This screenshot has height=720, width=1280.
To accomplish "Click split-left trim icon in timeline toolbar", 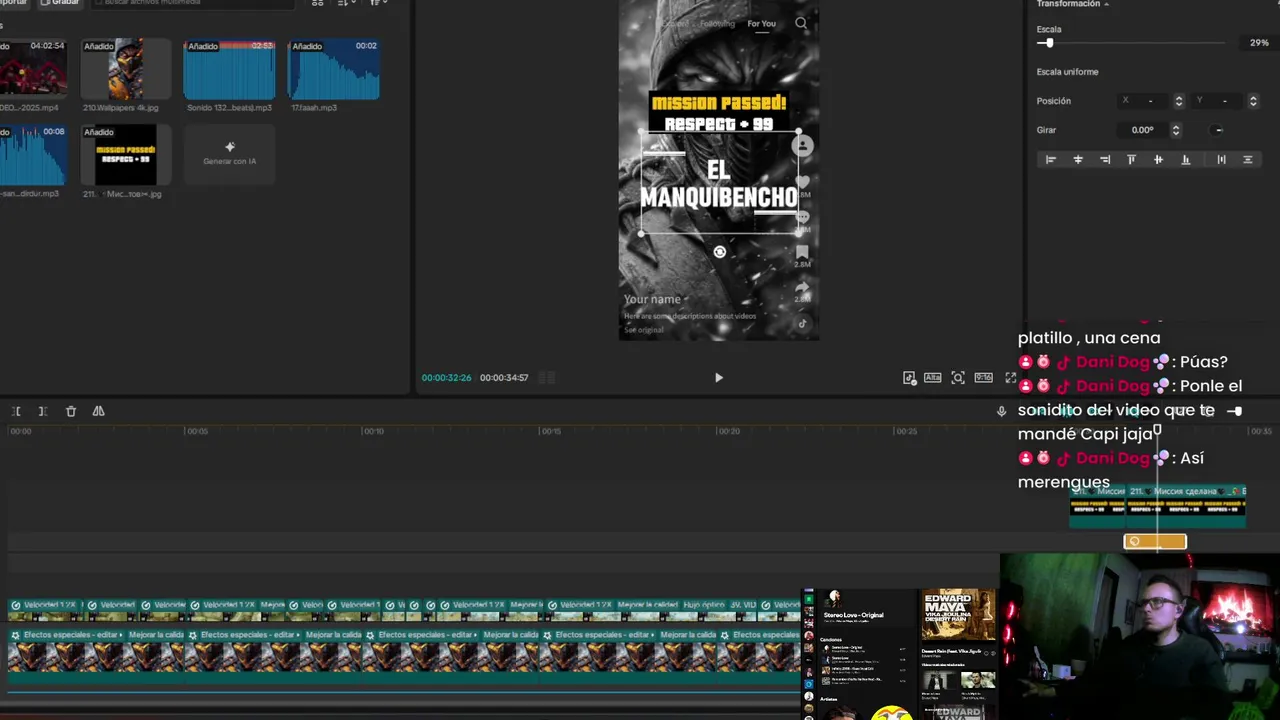I will point(17,411).
